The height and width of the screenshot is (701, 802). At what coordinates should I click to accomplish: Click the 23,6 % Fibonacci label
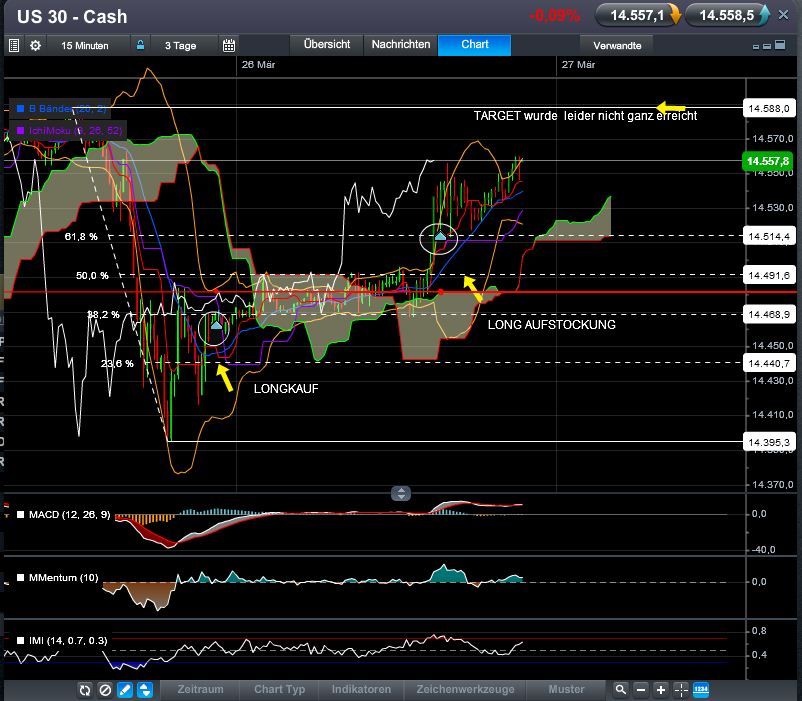[117, 364]
